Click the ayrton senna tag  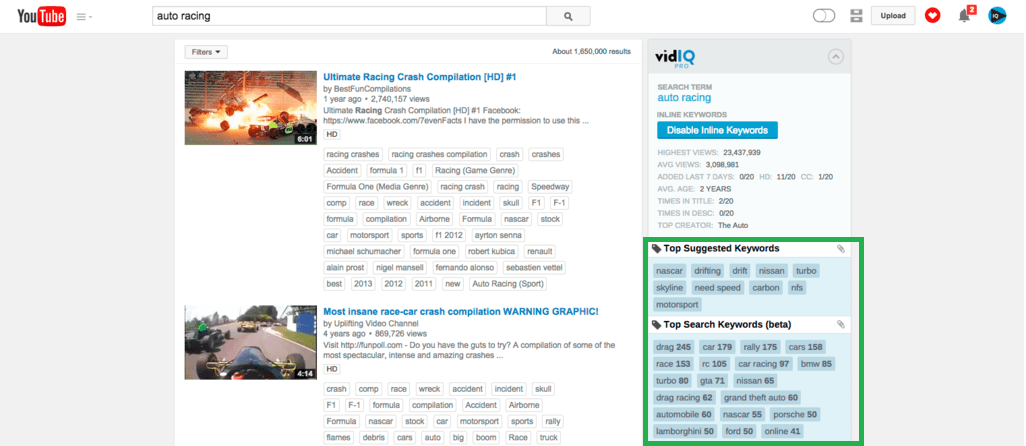pyautogui.click(x=499, y=235)
